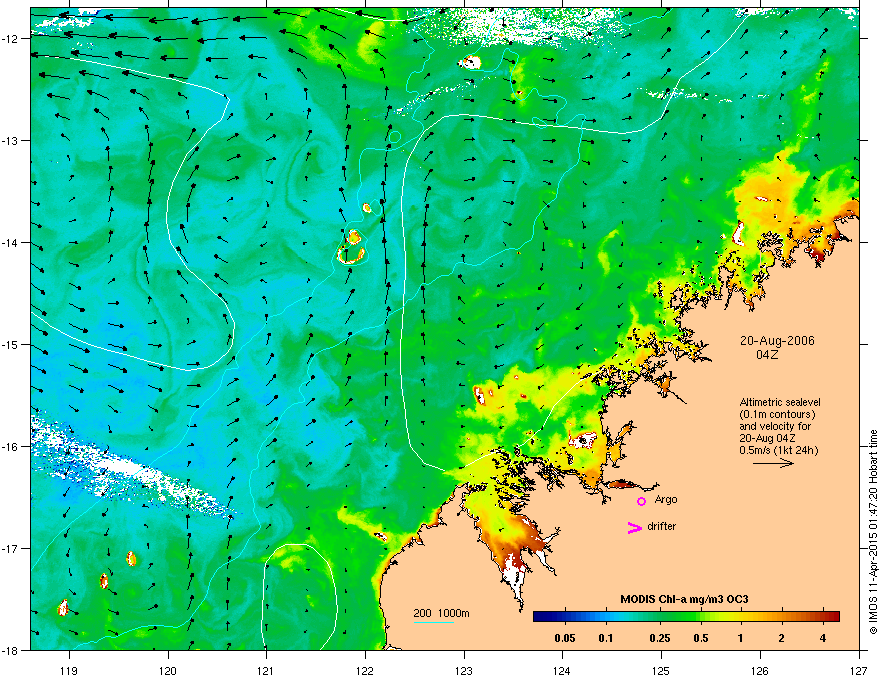The height and width of the screenshot is (680, 880).
Task: Click latitude axis label -13
Action: tap(10, 140)
